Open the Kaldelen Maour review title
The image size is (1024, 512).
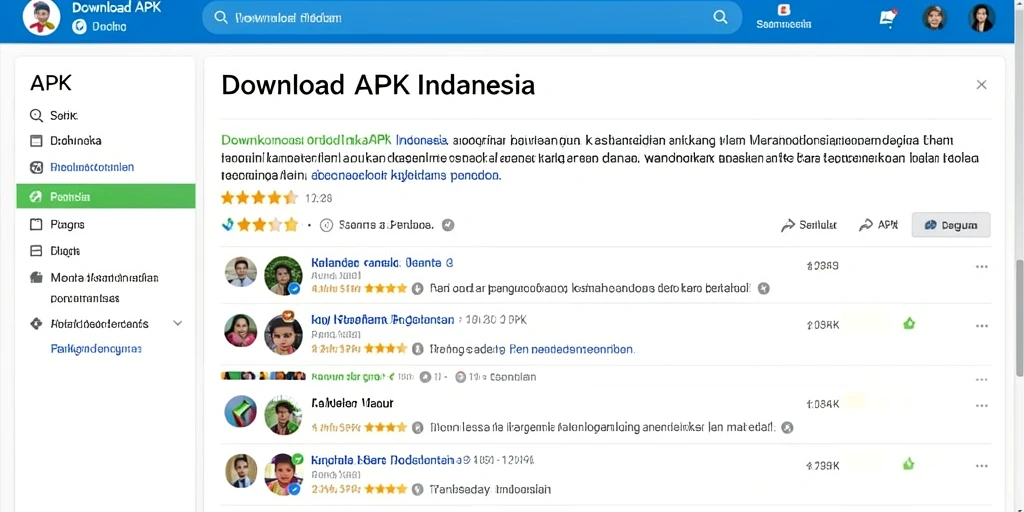click(x=353, y=404)
